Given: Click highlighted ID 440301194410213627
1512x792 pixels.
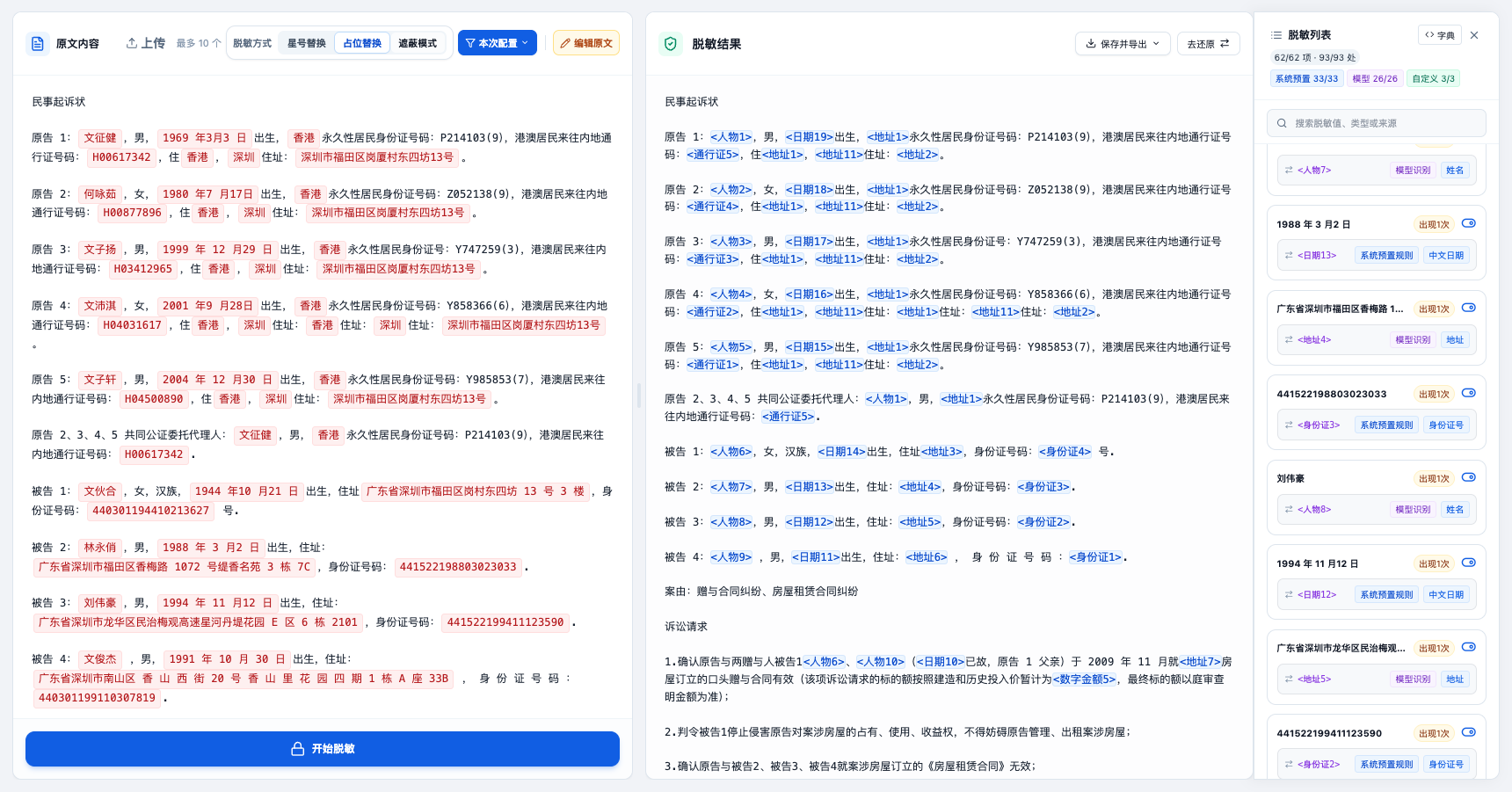Looking at the screenshot, I should pos(151,511).
